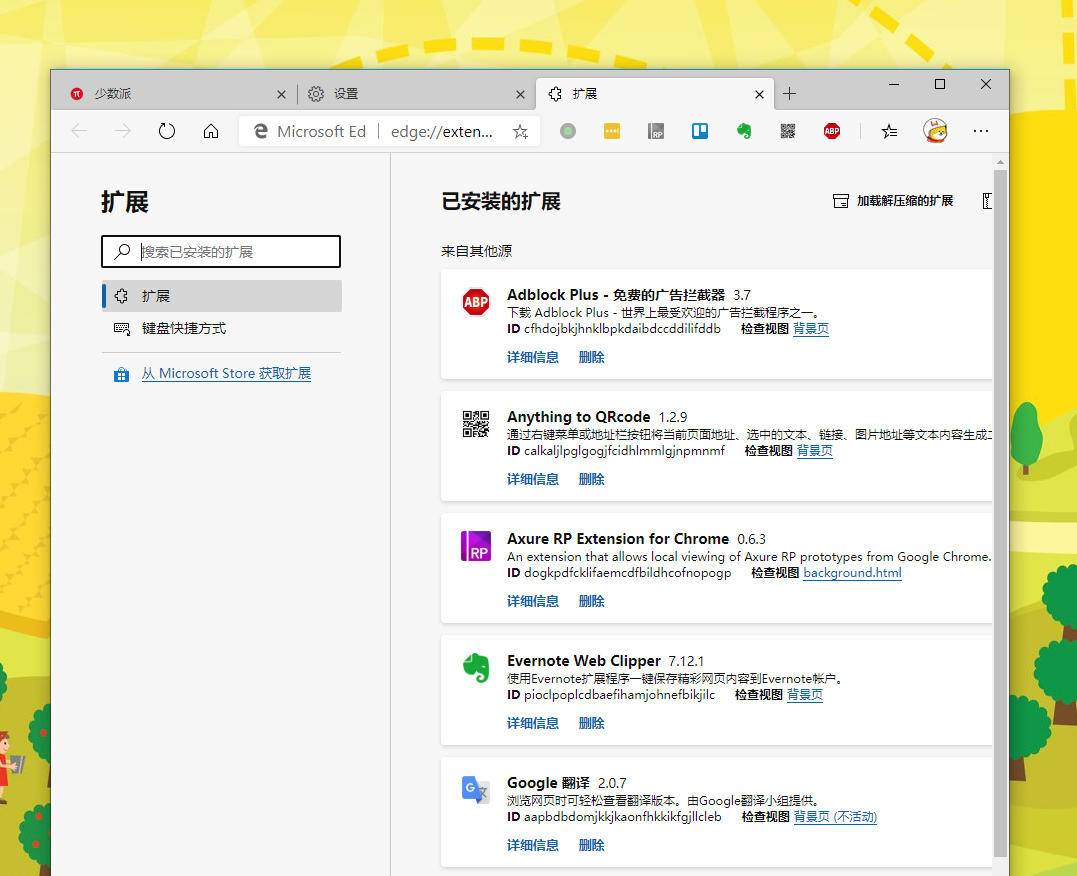
Task: Open 键盘快捷方式 in sidebar
Action: [x=221, y=328]
